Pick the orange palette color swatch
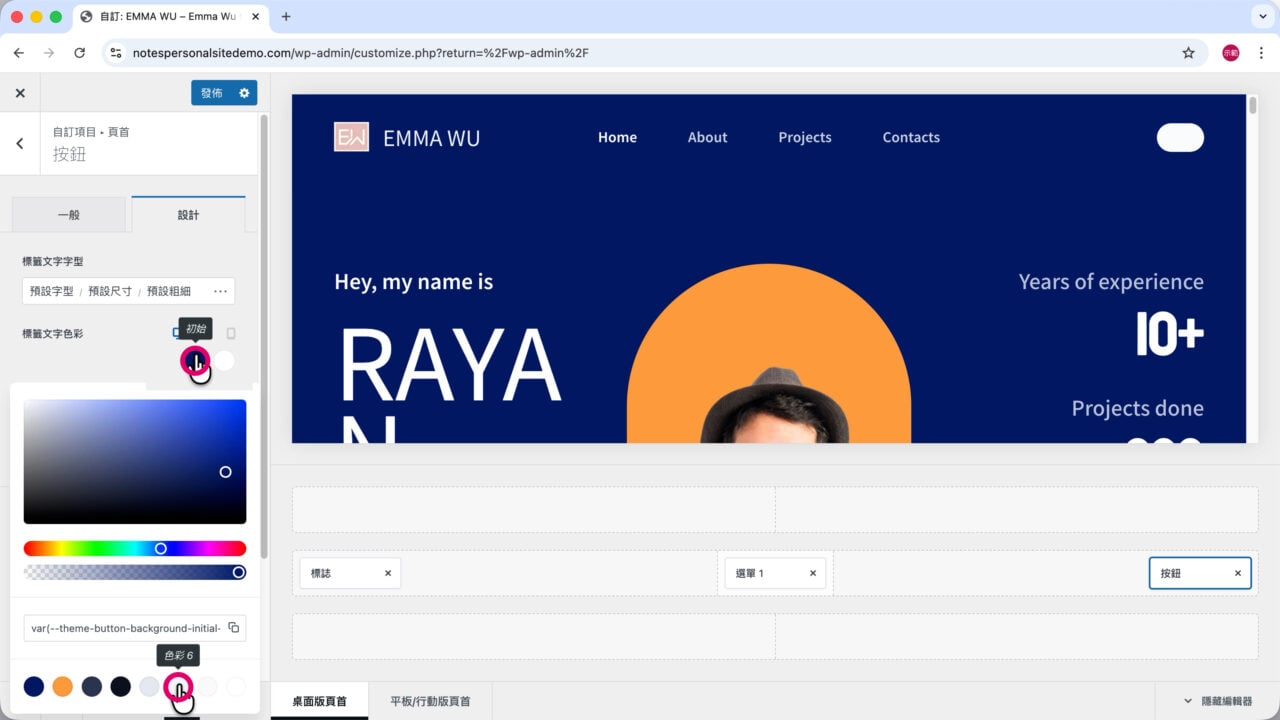 (x=63, y=686)
